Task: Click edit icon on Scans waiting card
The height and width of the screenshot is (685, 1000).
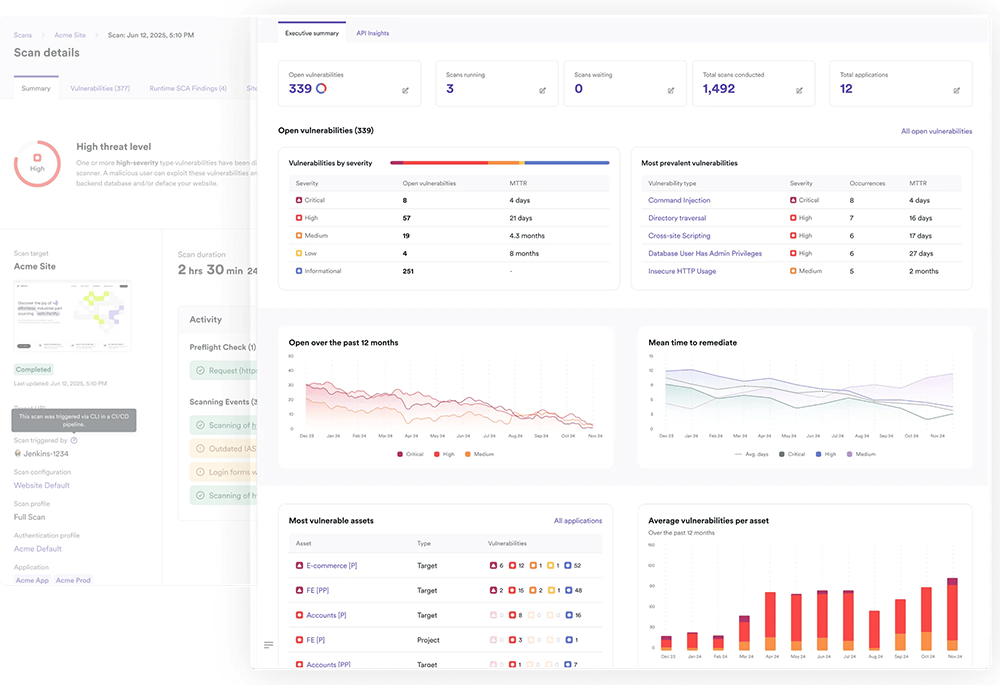Action: click(671, 90)
